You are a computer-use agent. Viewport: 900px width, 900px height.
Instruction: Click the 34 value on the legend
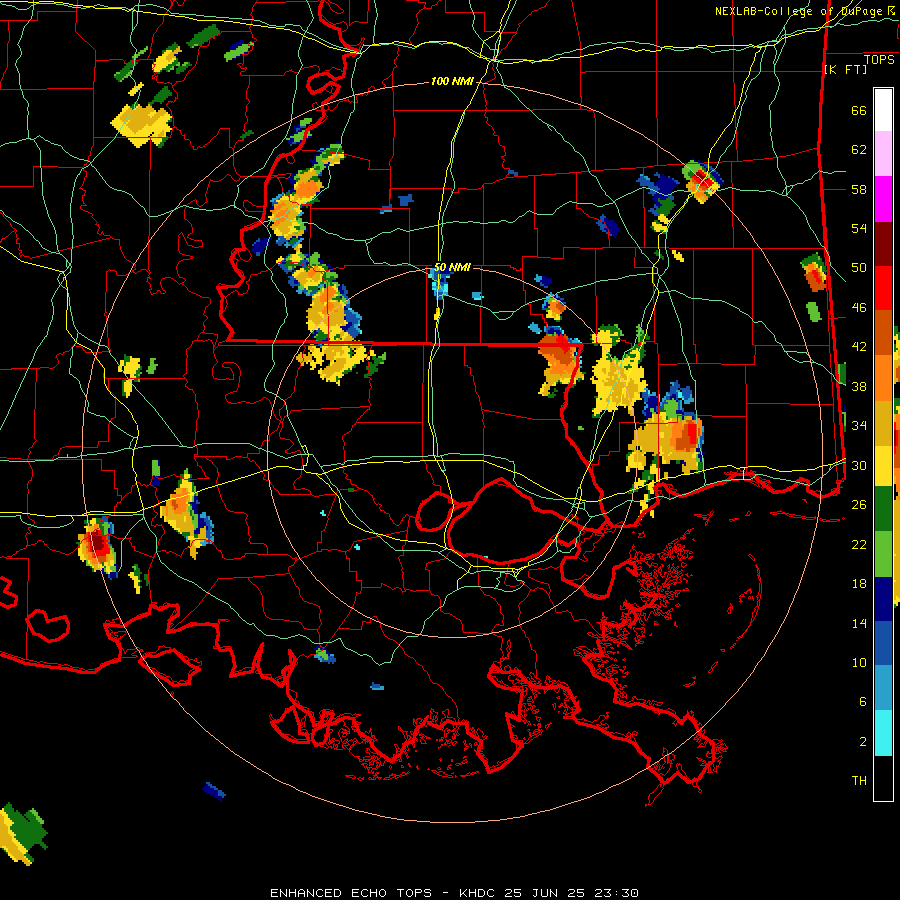pyautogui.click(x=859, y=426)
